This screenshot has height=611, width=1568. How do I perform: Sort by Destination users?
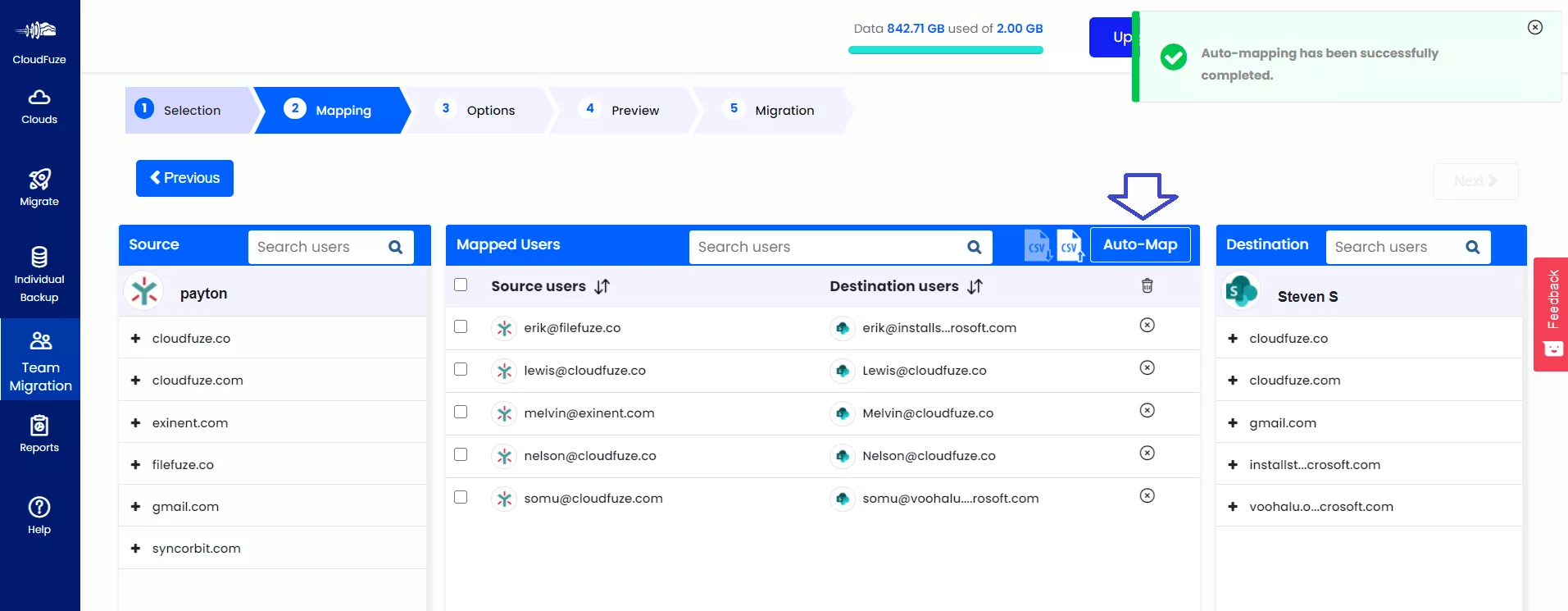pos(975,286)
